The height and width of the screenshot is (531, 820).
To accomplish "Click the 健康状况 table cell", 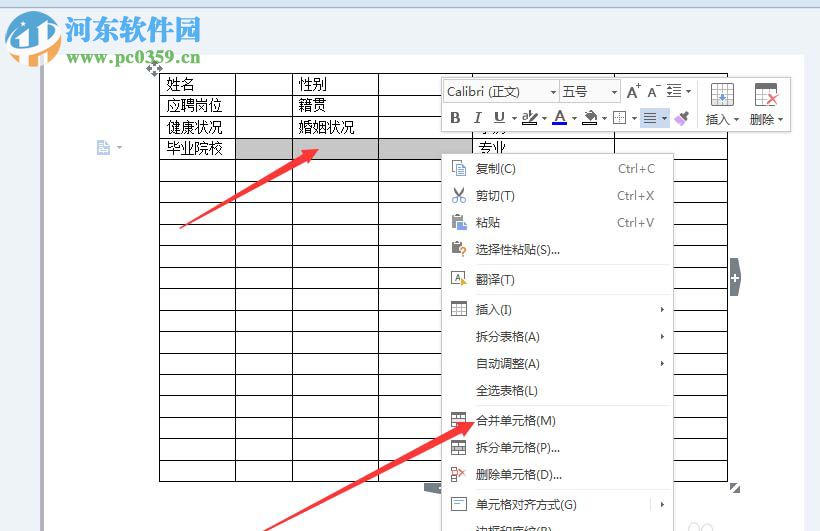I will click(198, 127).
